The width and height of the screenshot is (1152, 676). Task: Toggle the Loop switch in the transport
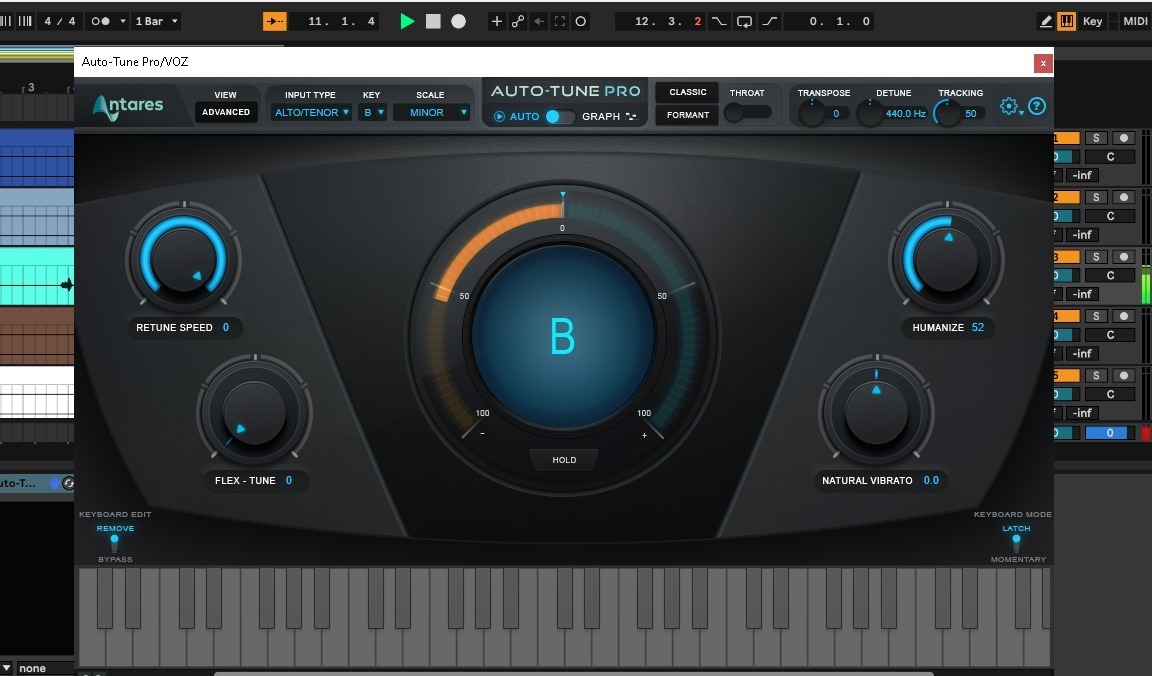tap(744, 21)
